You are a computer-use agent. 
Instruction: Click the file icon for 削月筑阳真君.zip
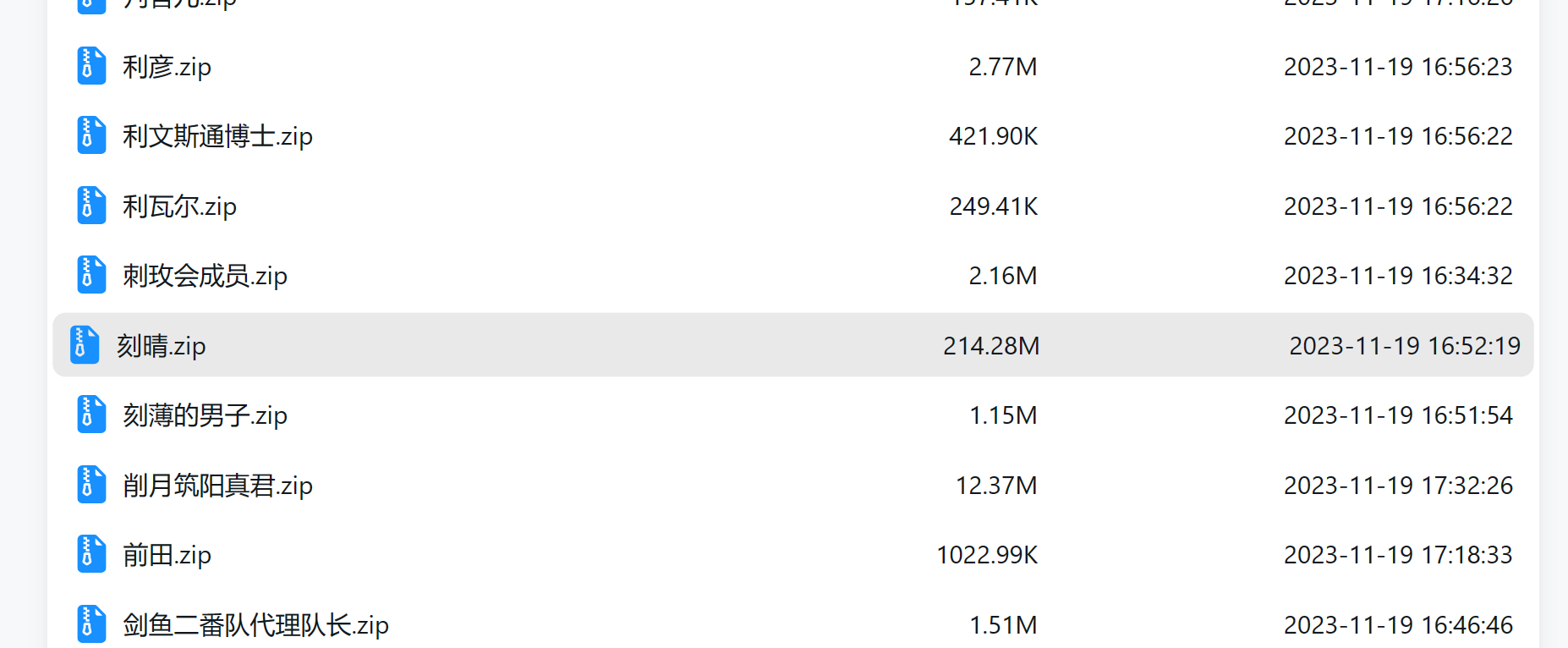[91, 485]
